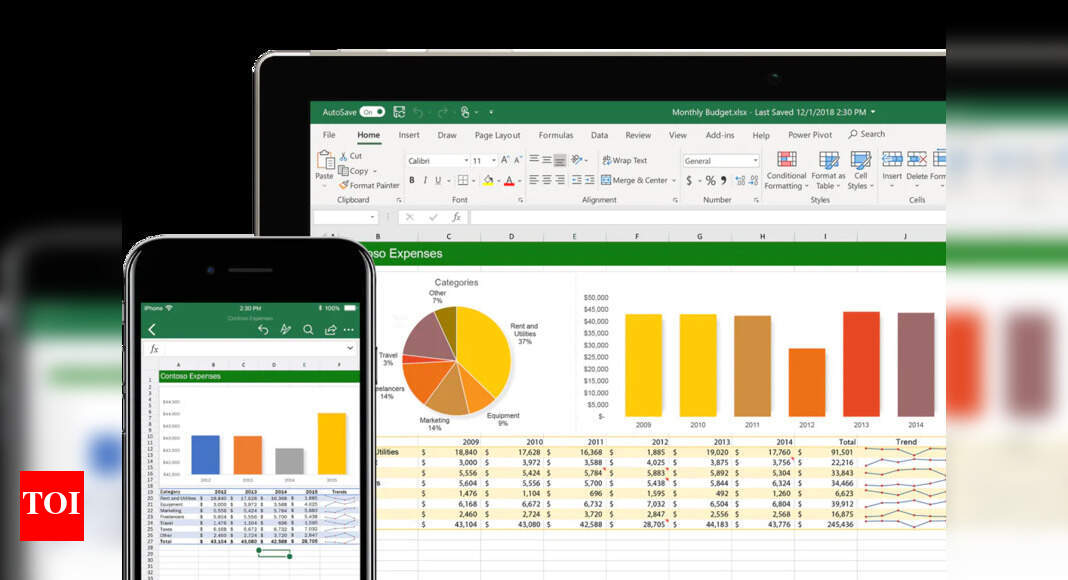Click the Search box in the ribbon
Image resolution: width=1068 pixels, height=580 pixels.
[x=868, y=134]
